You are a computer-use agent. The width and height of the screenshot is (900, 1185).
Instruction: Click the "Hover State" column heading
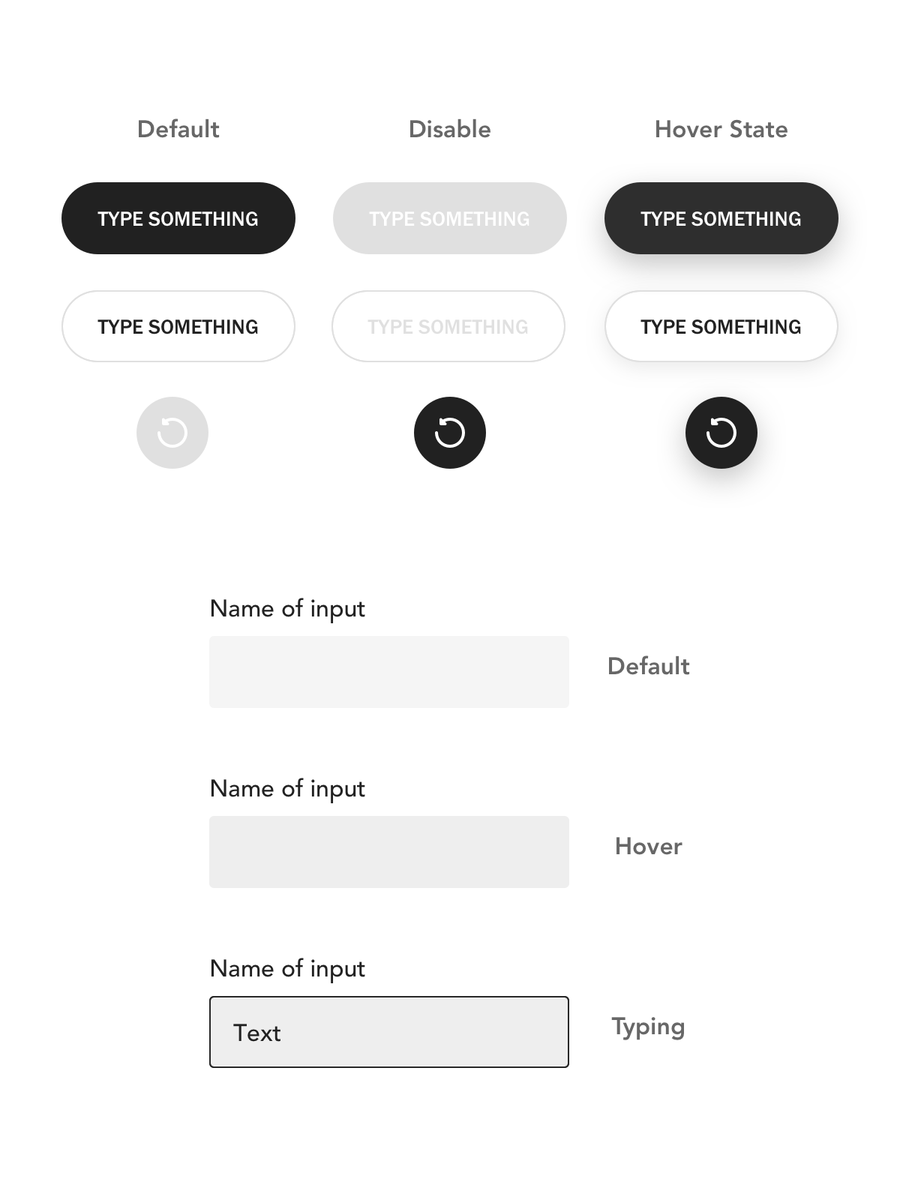721,129
